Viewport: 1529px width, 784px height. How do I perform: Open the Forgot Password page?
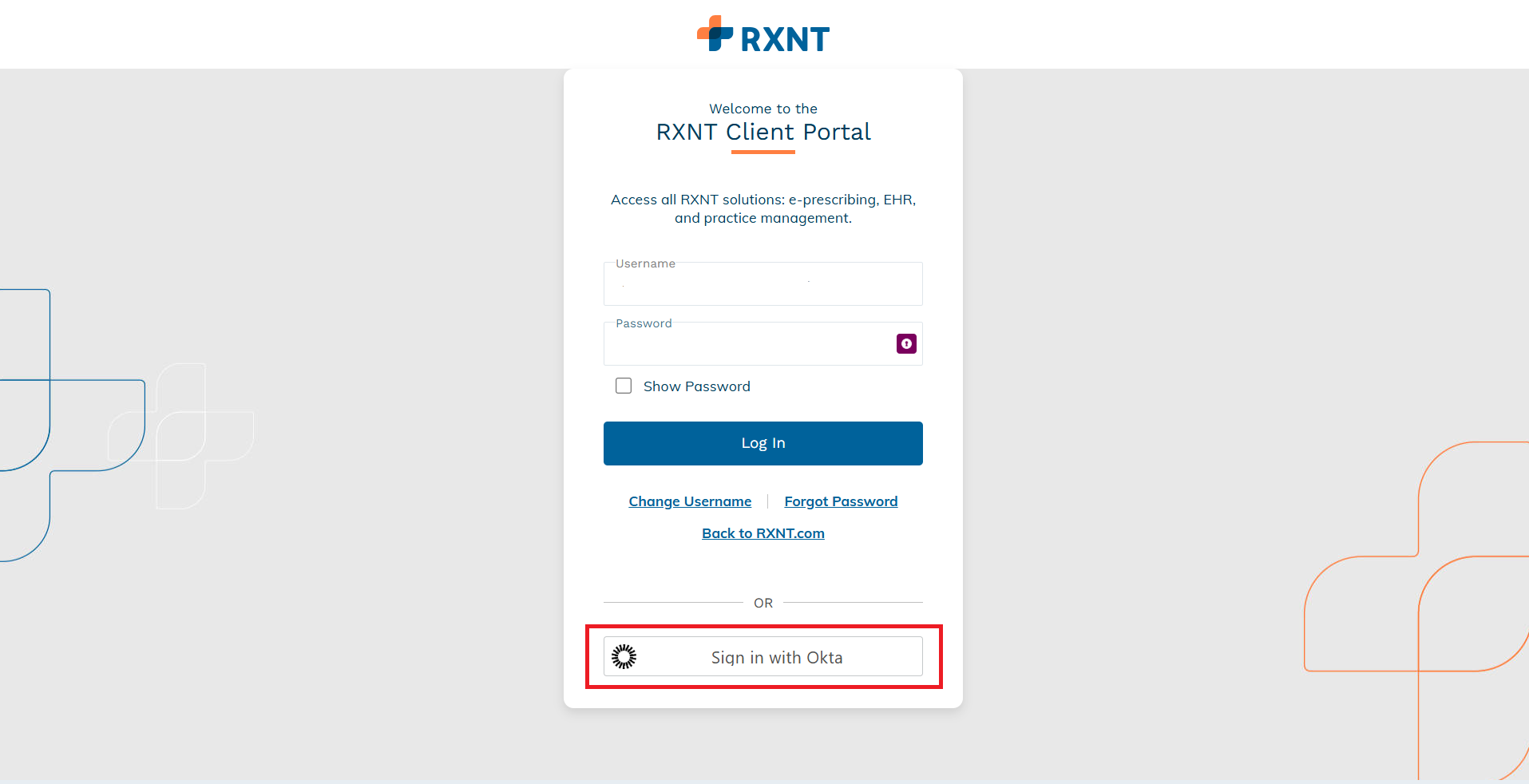(840, 501)
